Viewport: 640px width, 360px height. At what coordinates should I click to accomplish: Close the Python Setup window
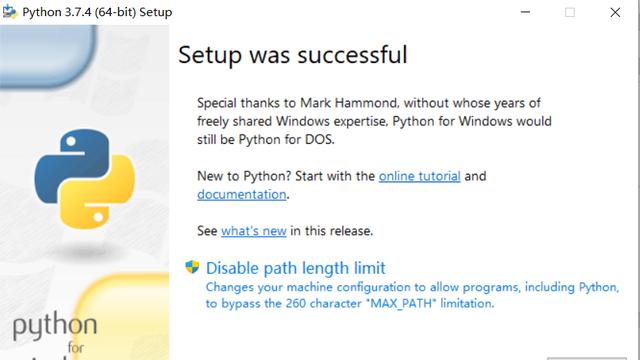pyautogui.click(x=615, y=12)
